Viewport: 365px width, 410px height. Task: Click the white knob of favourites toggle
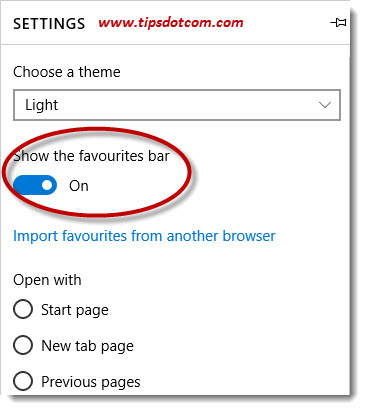(47, 185)
